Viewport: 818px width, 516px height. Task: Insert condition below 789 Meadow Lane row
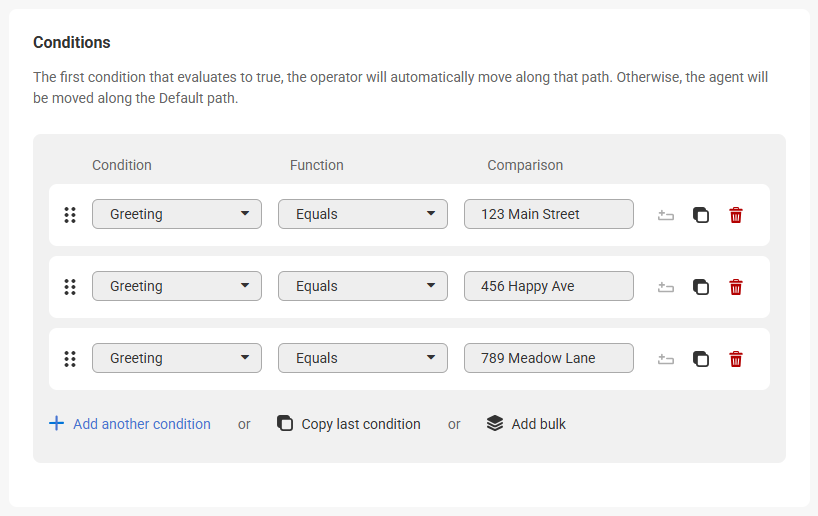[666, 359]
